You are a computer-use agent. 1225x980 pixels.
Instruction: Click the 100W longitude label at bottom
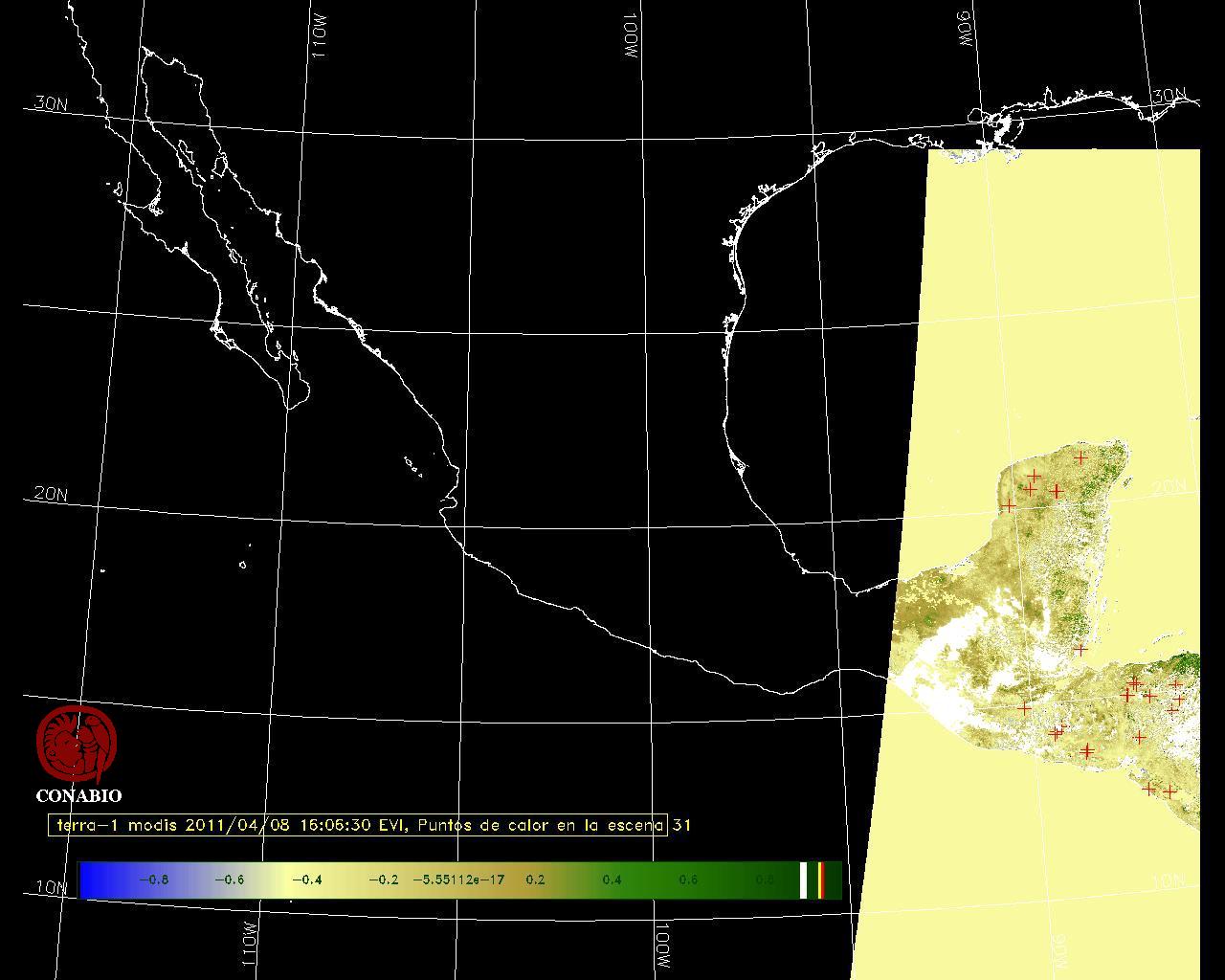tap(662, 946)
